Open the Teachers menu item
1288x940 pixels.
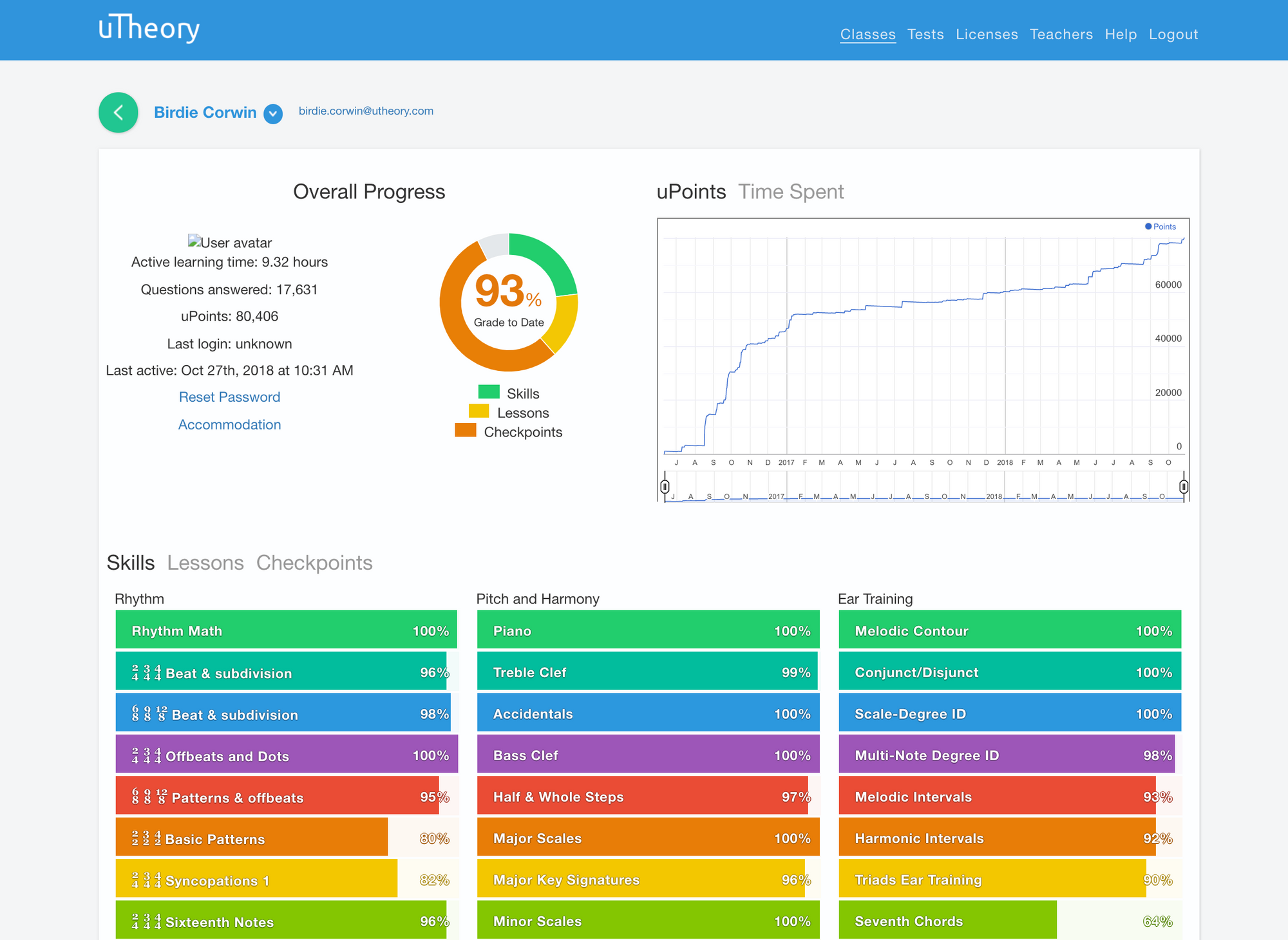[1061, 34]
